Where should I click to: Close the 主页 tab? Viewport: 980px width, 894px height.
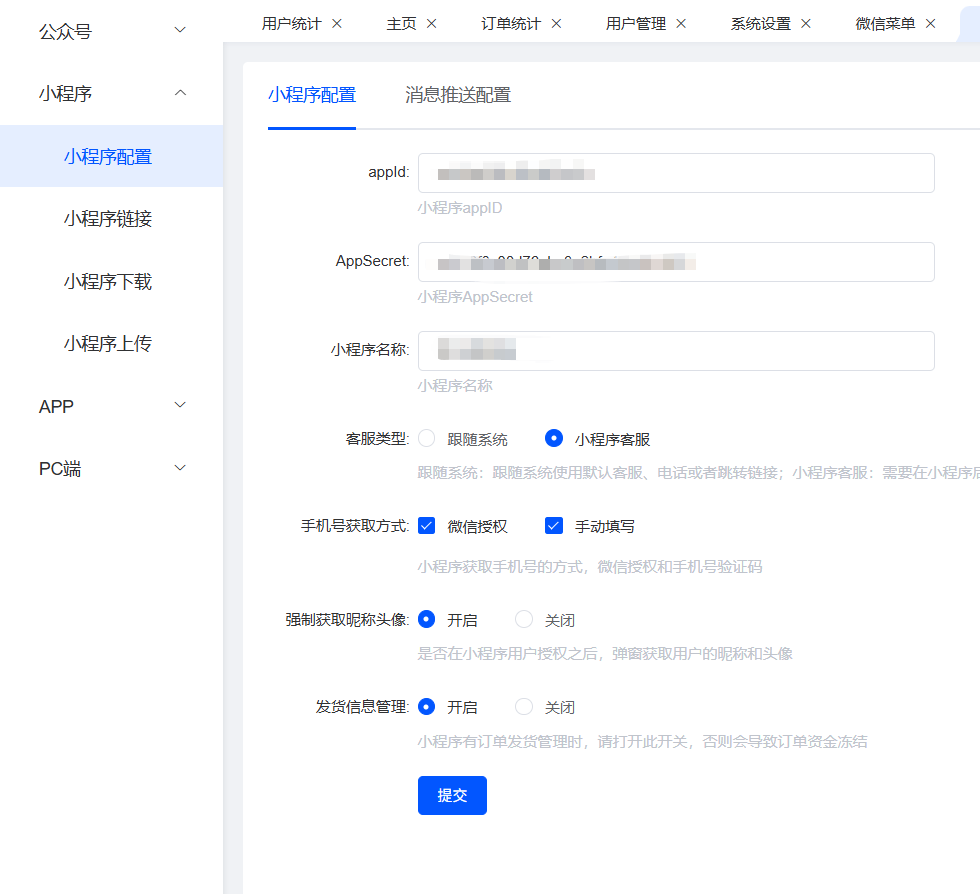(x=431, y=23)
